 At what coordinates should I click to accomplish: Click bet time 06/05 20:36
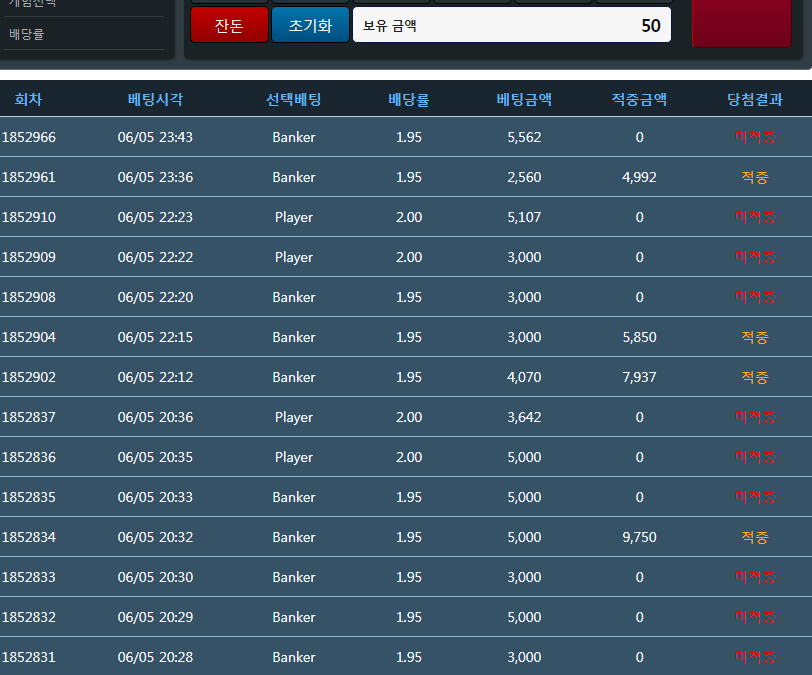pyautogui.click(x=155, y=417)
